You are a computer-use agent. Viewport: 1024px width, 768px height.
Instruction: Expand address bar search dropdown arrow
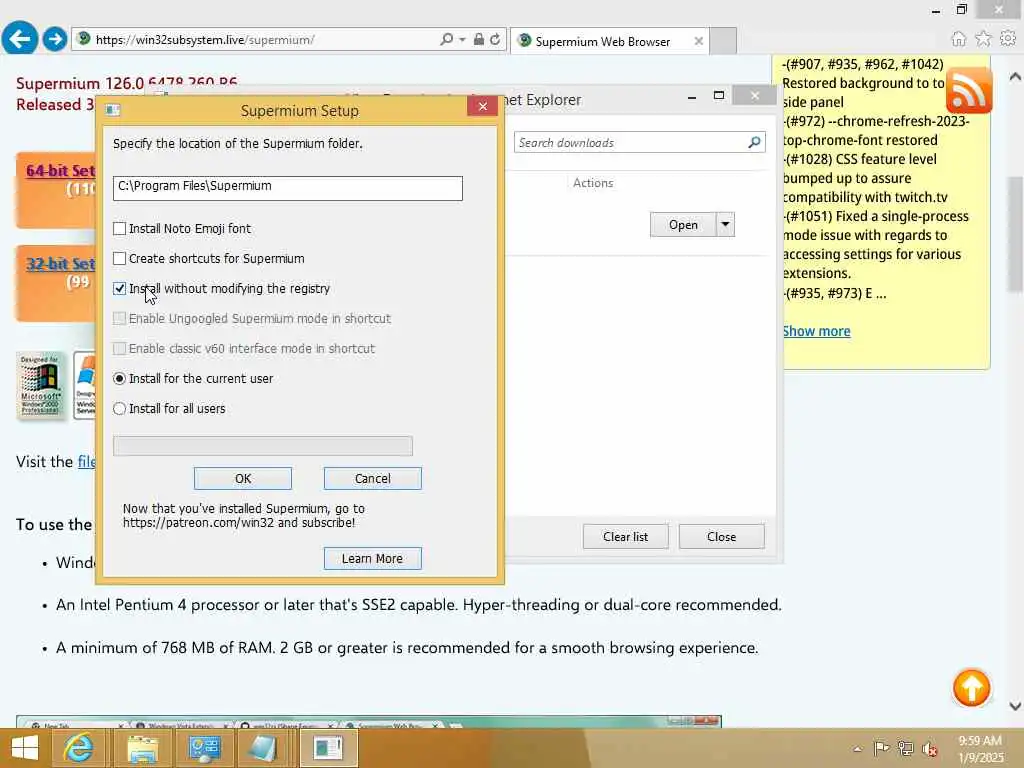[462, 39]
